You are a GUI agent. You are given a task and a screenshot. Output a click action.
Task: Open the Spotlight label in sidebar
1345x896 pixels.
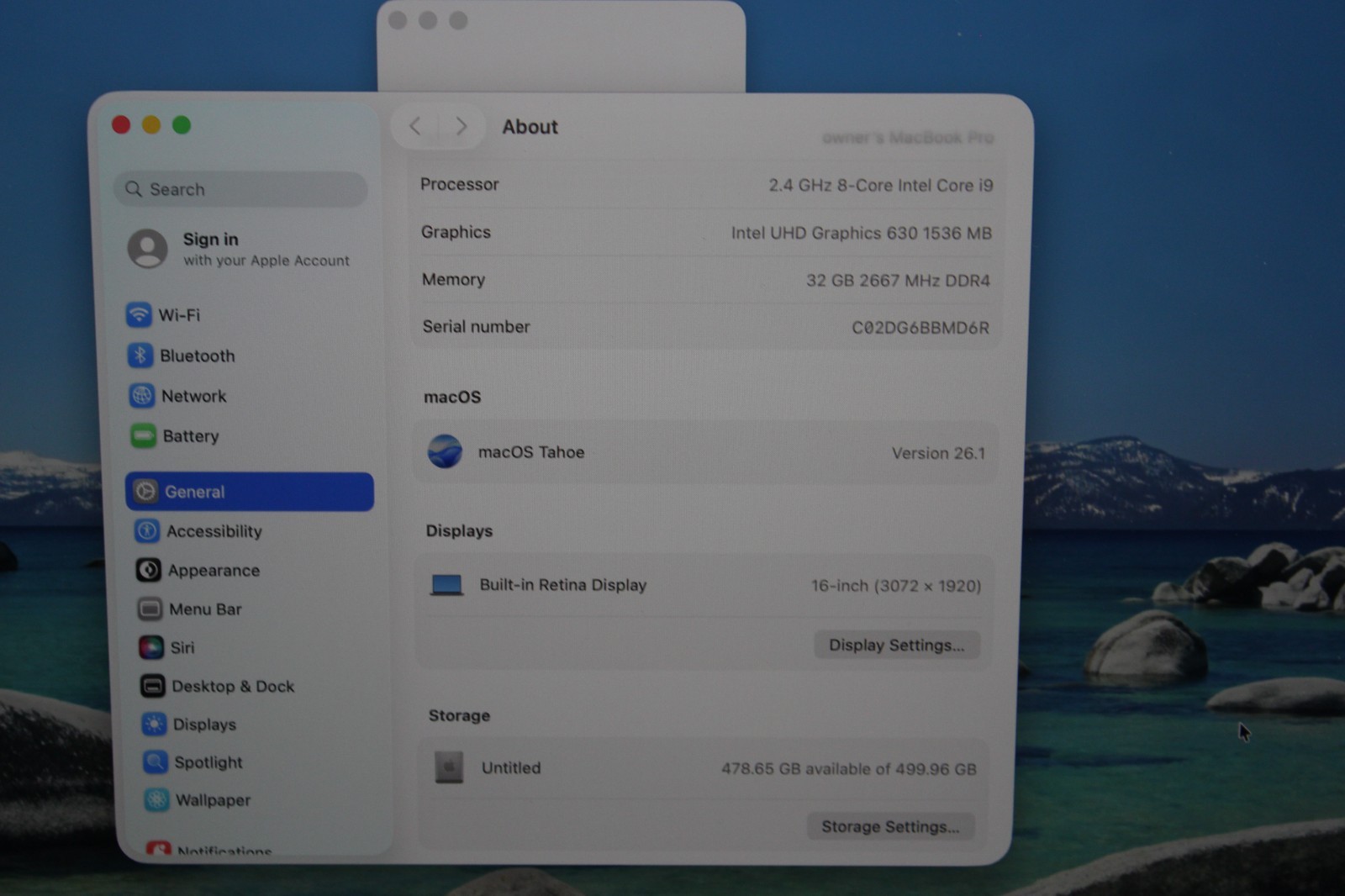click(208, 762)
